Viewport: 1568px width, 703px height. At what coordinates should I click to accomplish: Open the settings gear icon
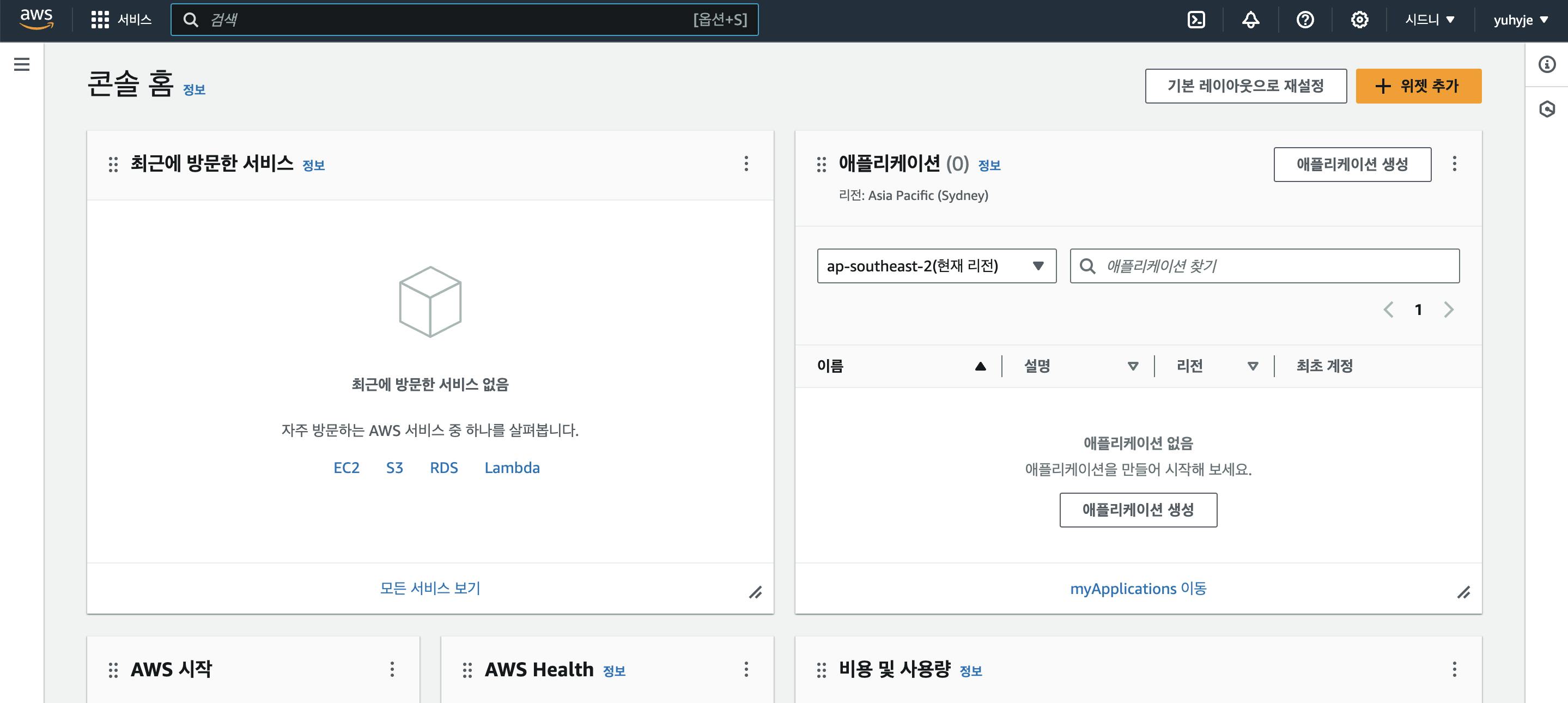[x=1359, y=20]
